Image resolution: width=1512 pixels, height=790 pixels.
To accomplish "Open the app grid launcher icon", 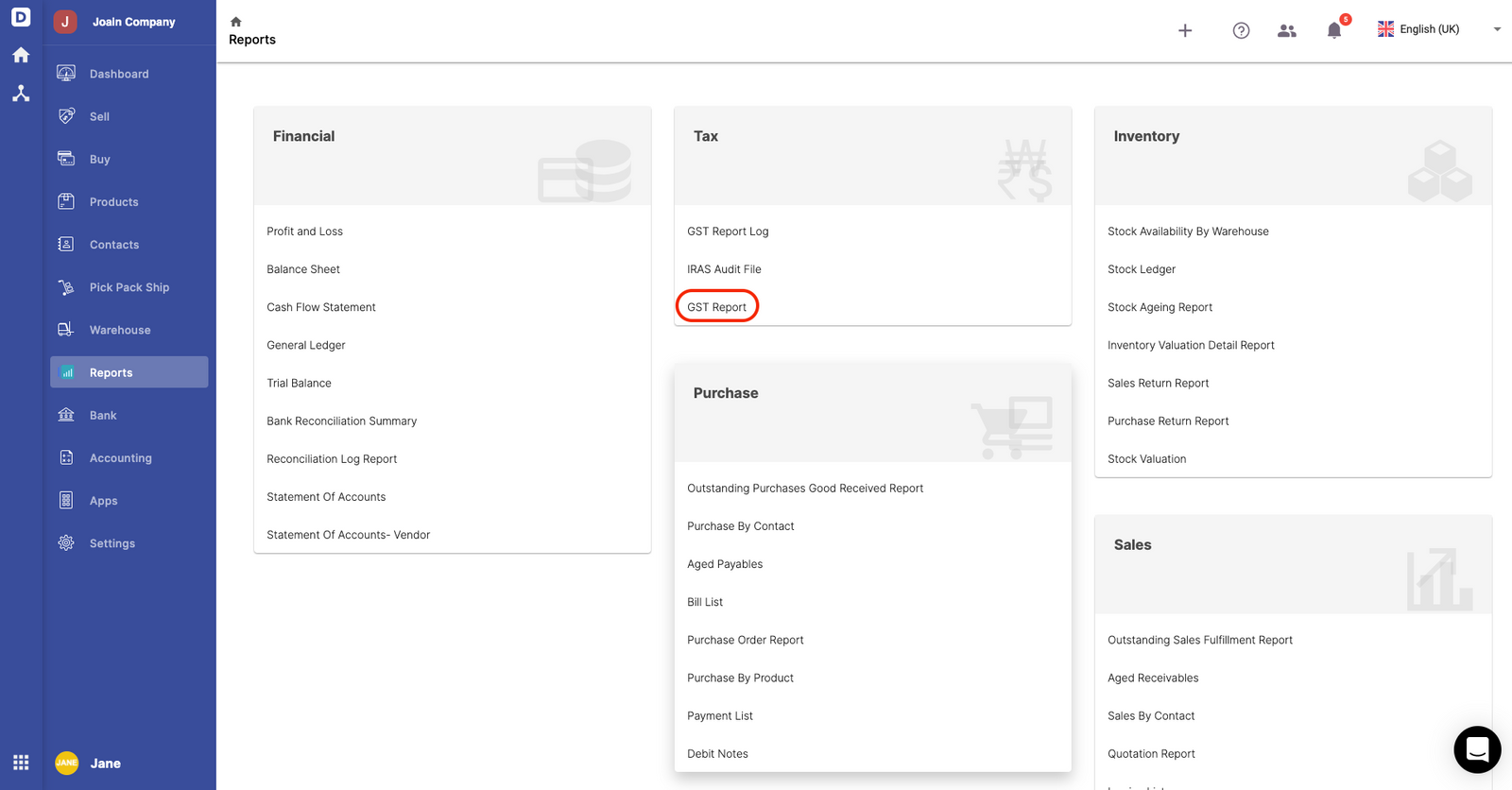I will point(21,763).
